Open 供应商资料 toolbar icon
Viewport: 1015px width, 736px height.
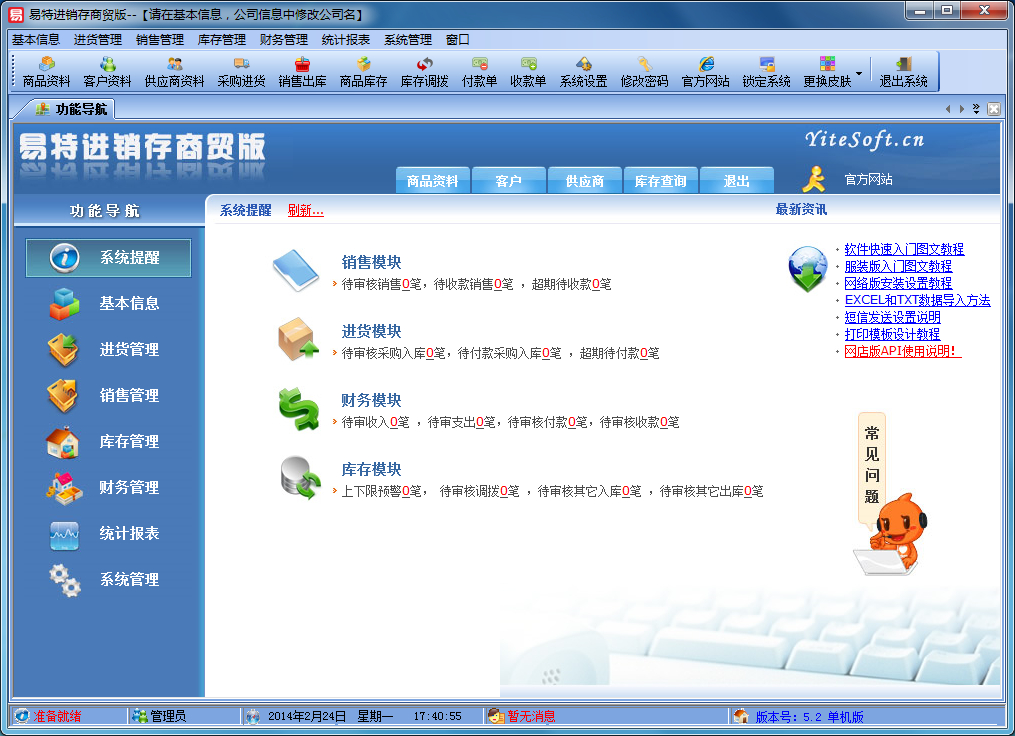(x=174, y=72)
